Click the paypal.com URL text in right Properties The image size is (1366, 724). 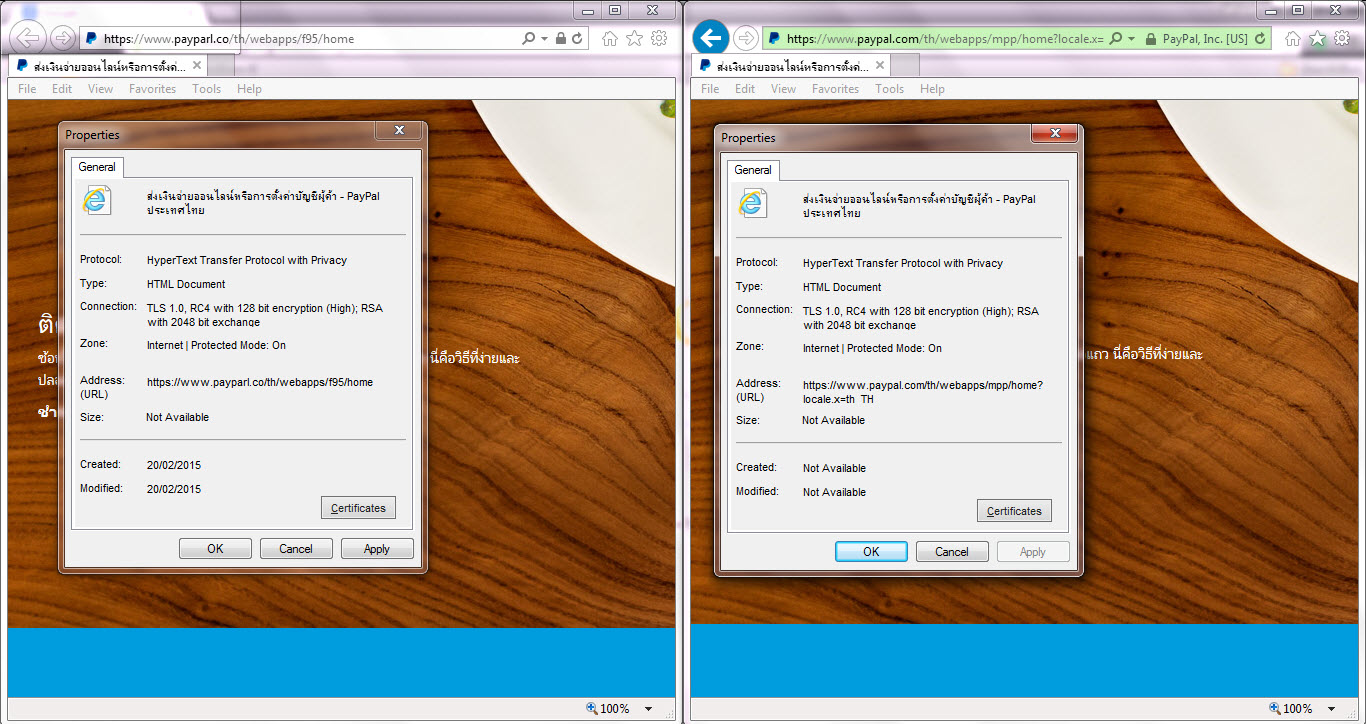click(x=923, y=392)
